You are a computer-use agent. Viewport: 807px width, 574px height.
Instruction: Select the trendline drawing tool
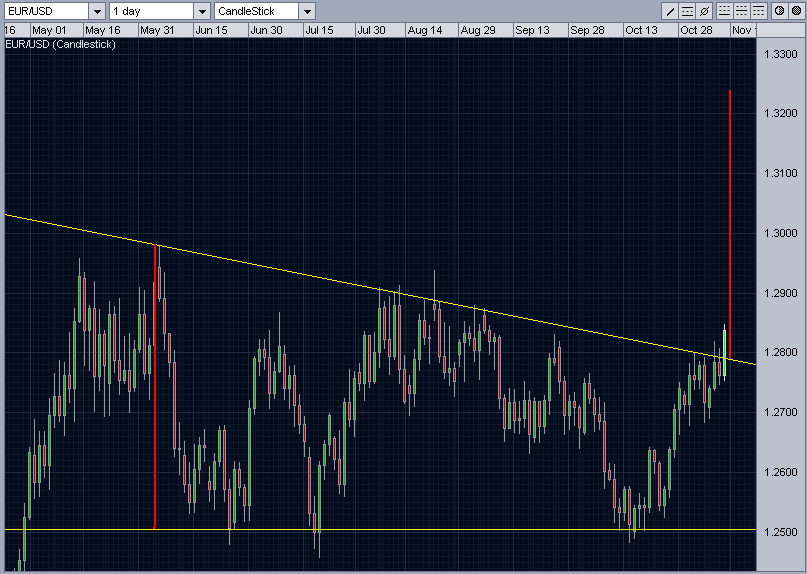tap(670, 11)
